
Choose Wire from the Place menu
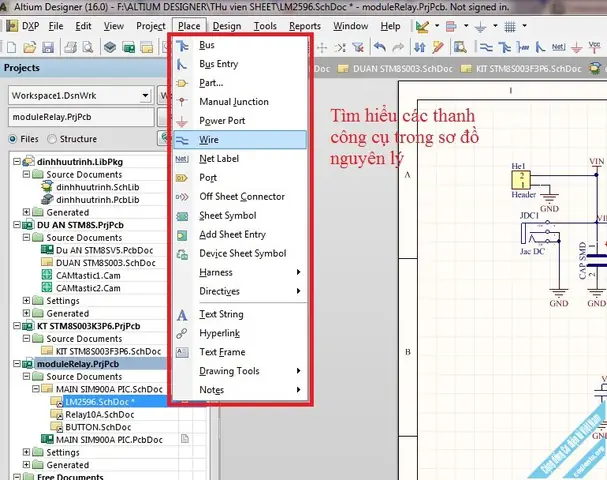click(x=240, y=140)
